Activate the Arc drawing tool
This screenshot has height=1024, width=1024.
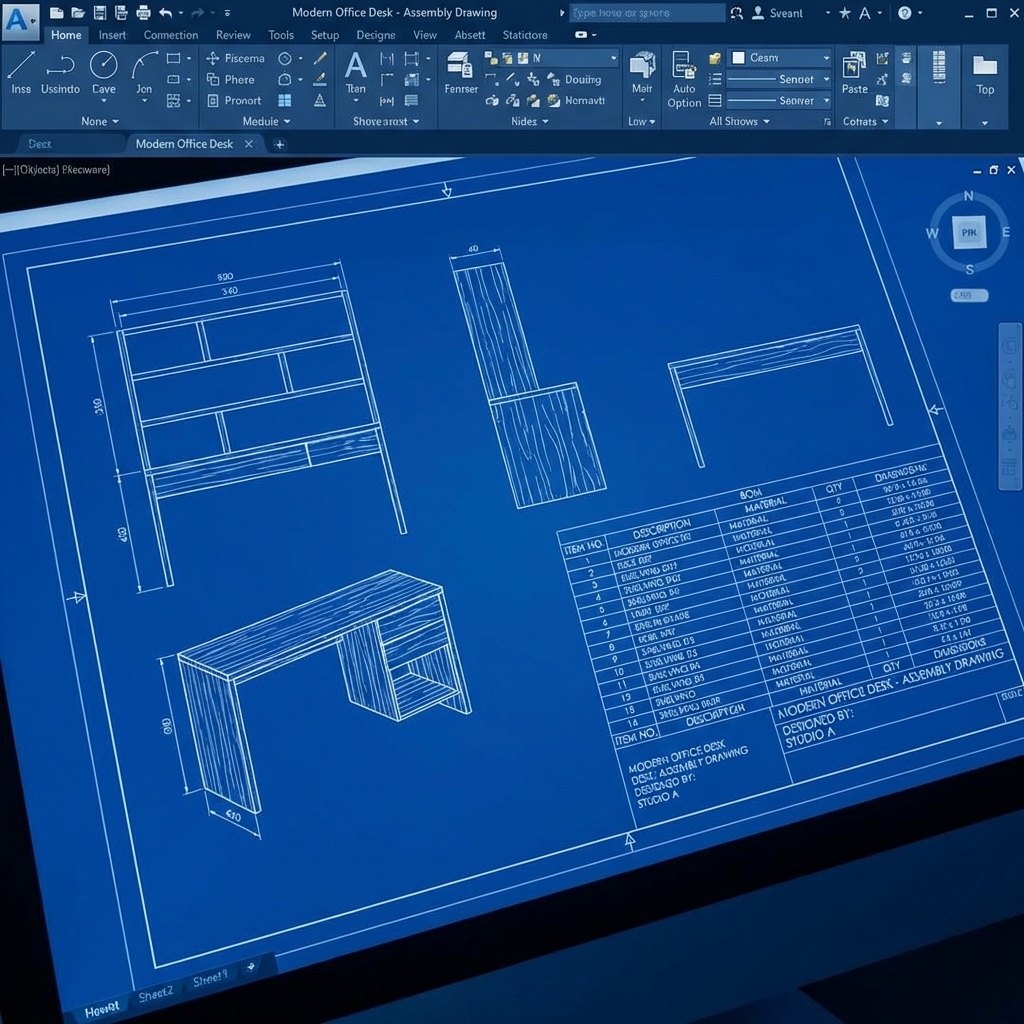click(x=144, y=65)
